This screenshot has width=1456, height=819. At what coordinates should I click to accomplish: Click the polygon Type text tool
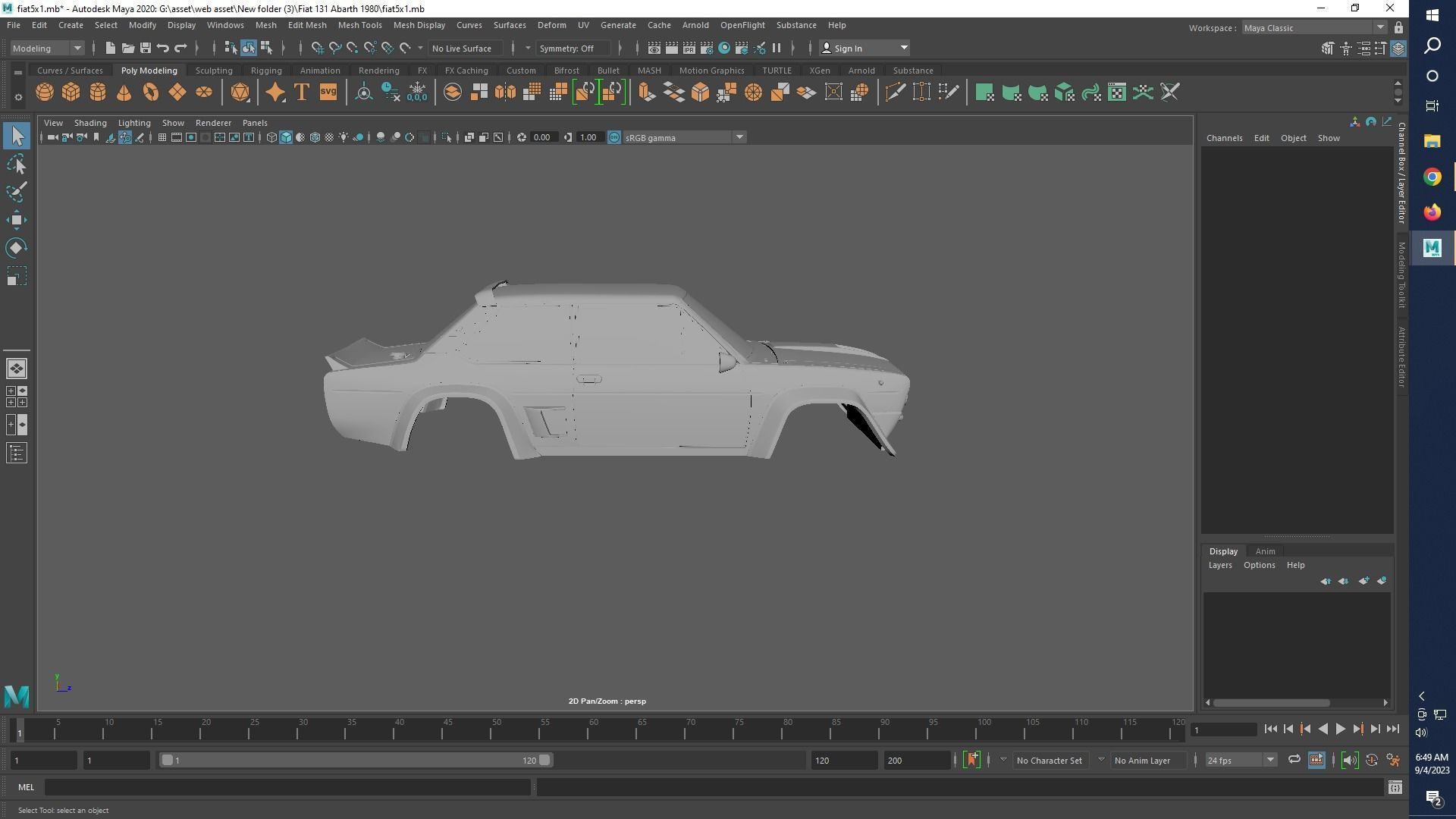[302, 93]
